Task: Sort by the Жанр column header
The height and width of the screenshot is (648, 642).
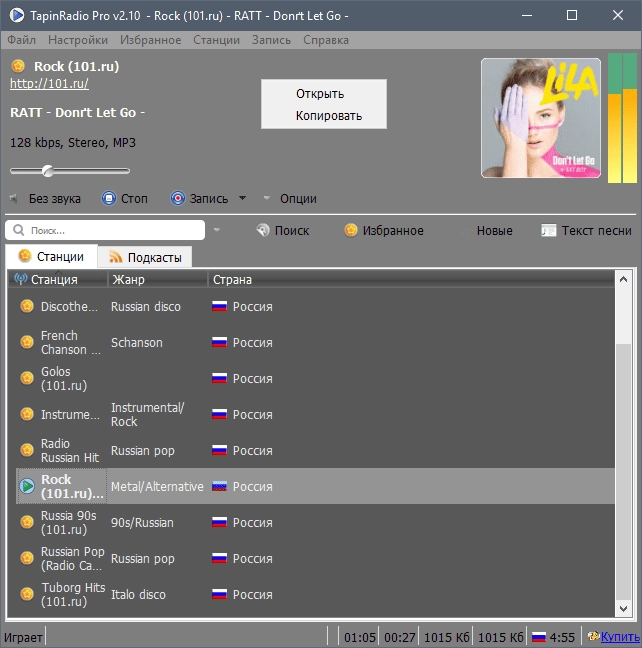Action: (157, 279)
